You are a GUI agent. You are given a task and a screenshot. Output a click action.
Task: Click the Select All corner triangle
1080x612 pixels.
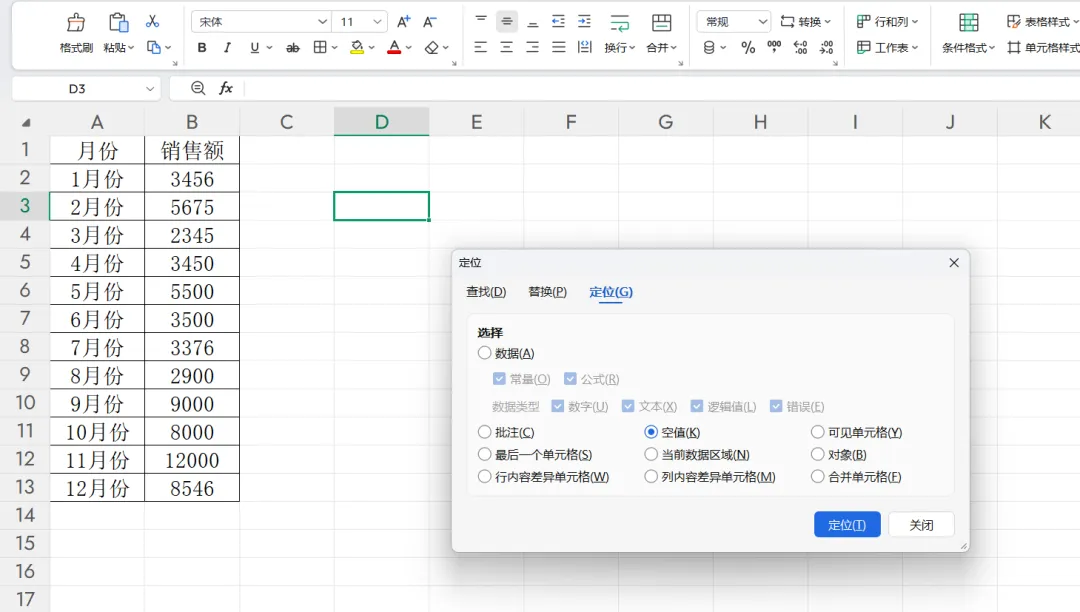[26, 123]
